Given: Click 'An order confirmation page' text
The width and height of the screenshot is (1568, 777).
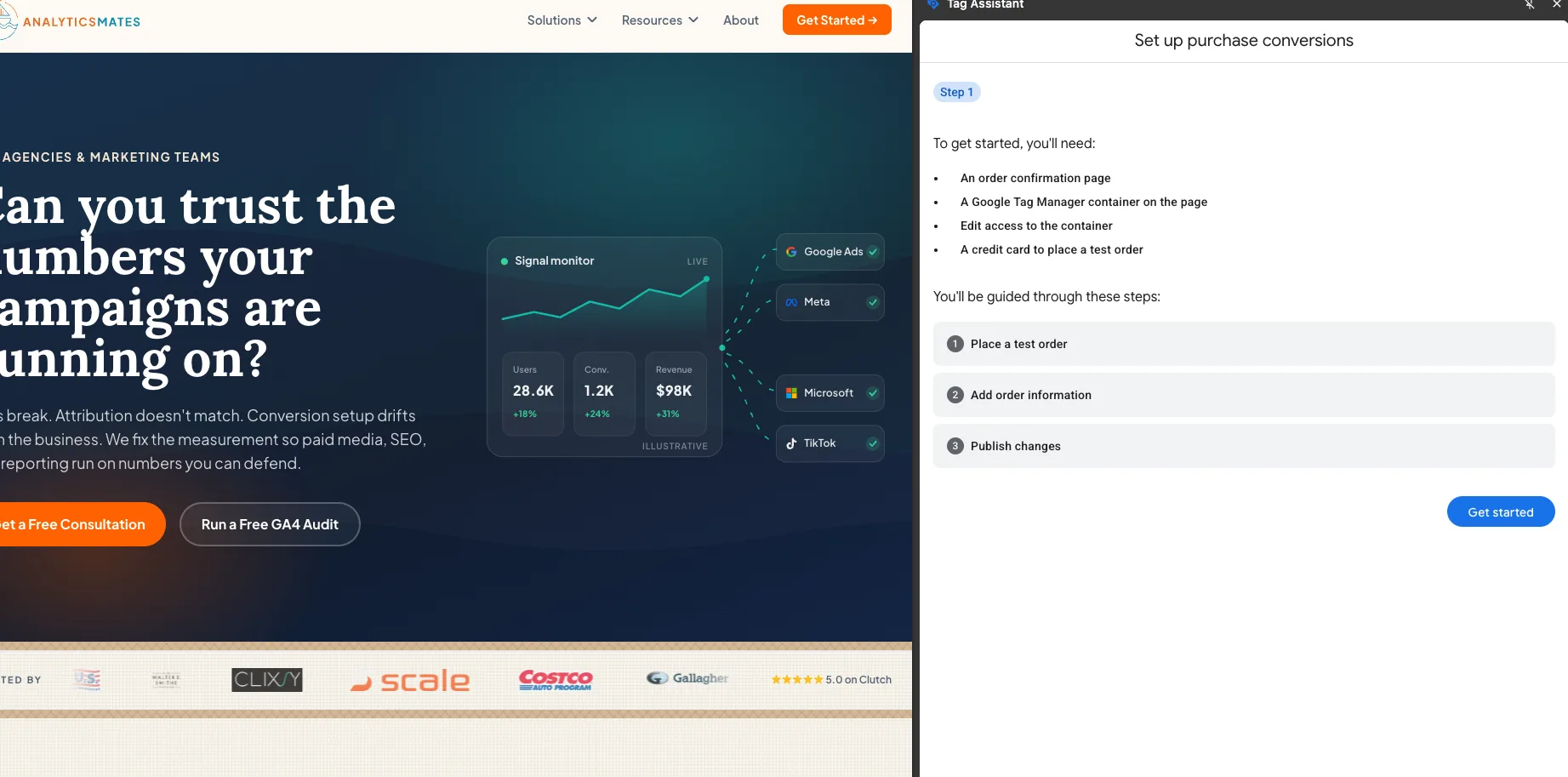Looking at the screenshot, I should click(1035, 178).
